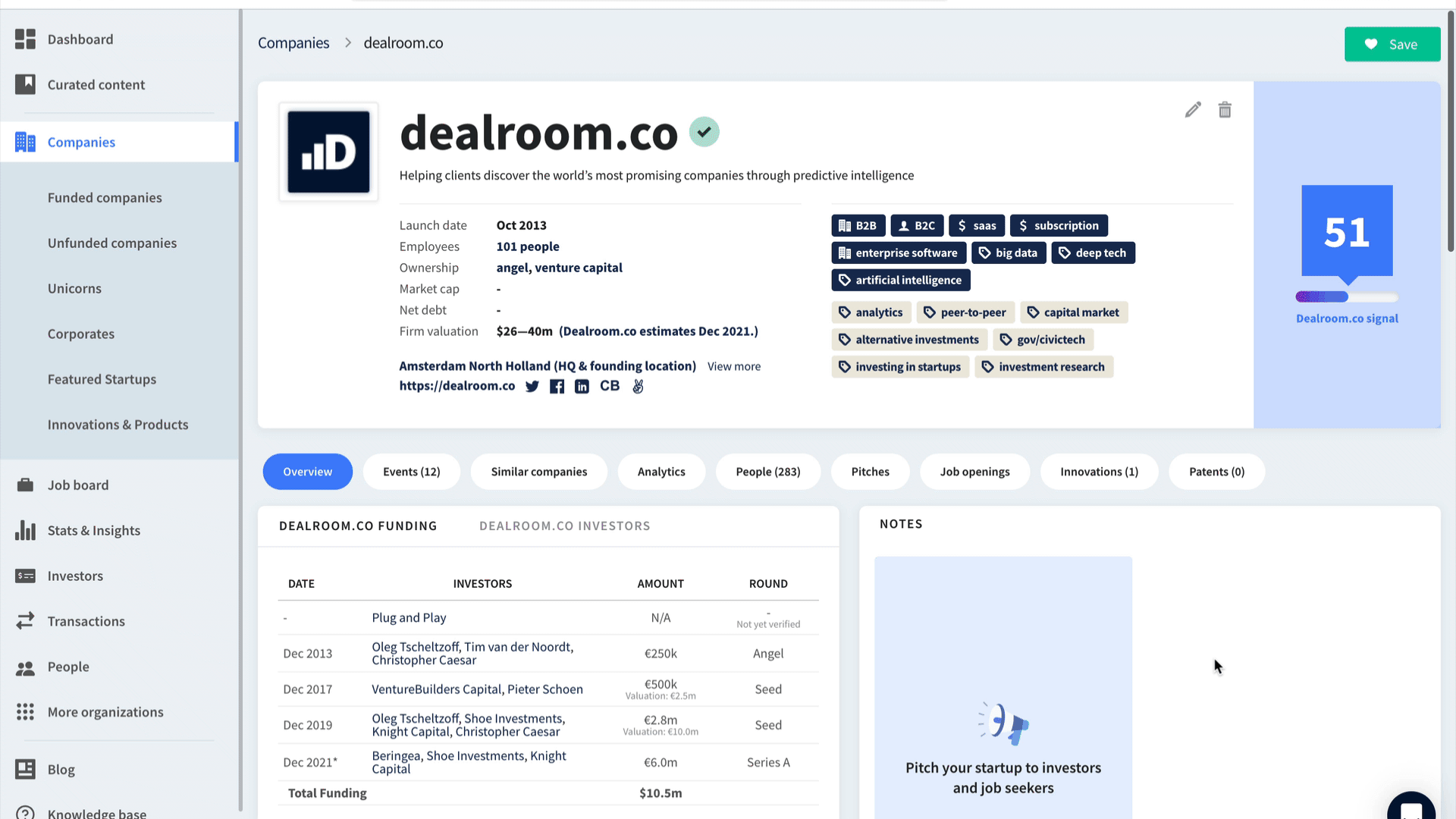Image resolution: width=1456 pixels, height=819 pixels.
Task: Click the dealroom.co company logo
Action: (x=328, y=152)
